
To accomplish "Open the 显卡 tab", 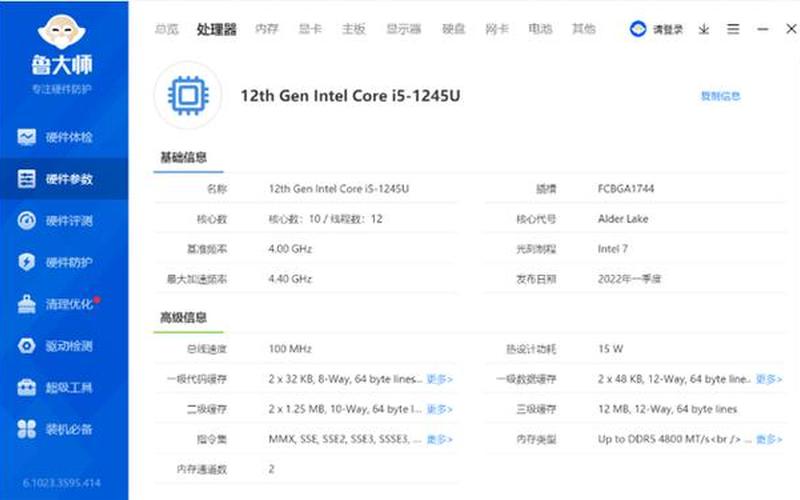I will pos(310,29).
